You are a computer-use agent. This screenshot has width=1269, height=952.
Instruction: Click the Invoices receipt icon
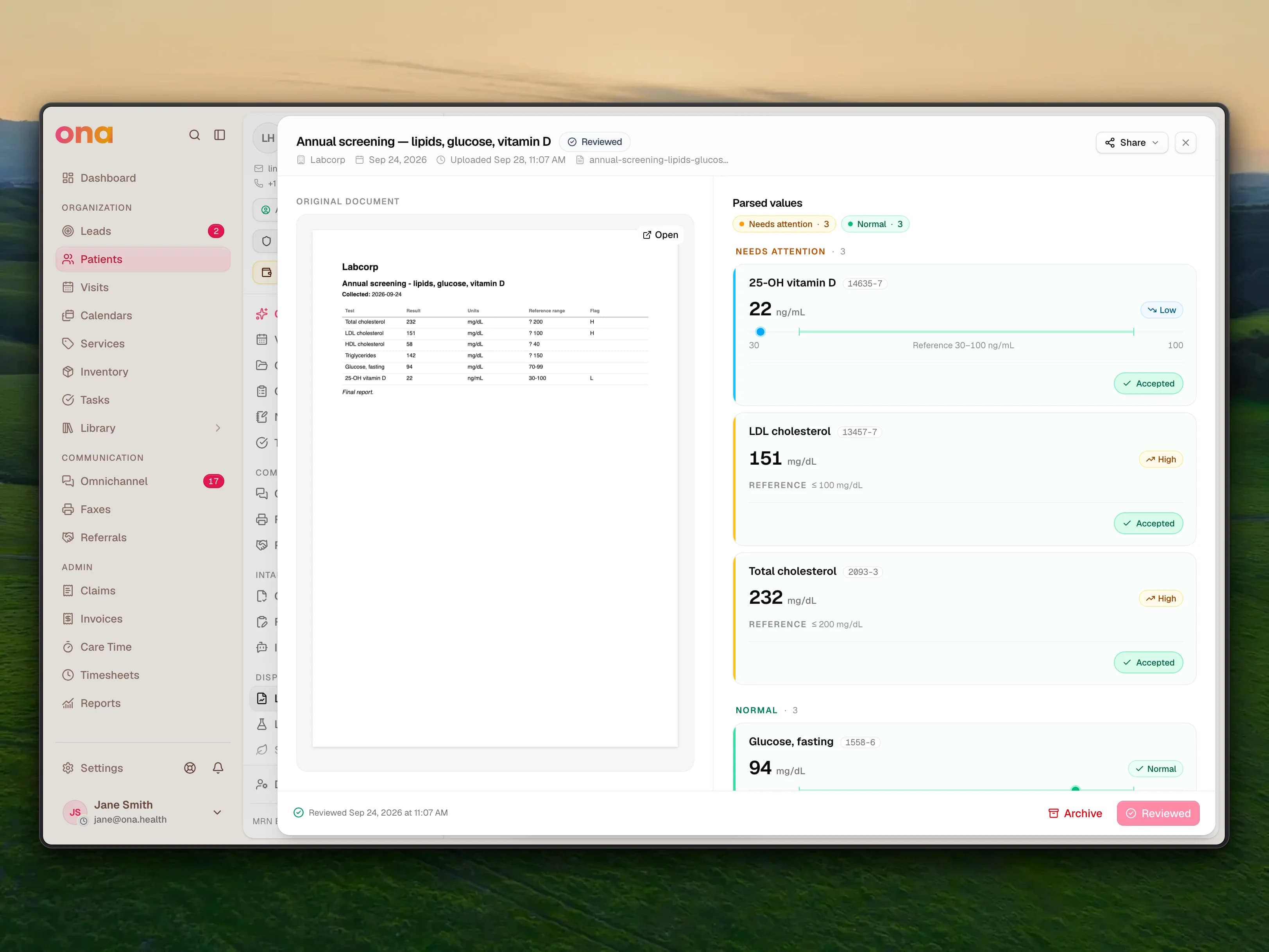(x=68, y=619)
